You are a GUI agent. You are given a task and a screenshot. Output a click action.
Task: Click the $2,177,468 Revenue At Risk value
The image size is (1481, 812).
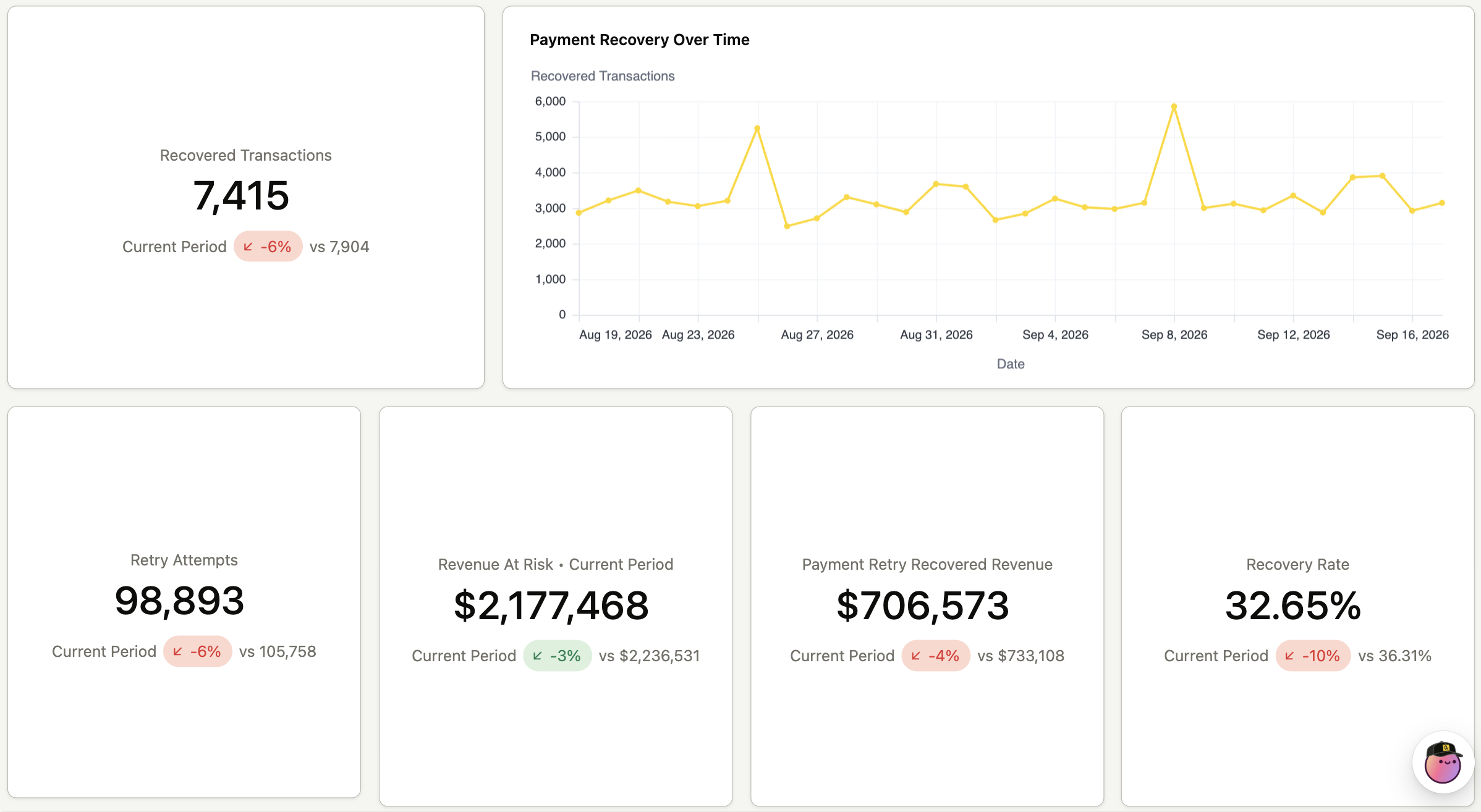tap(551, 605)
